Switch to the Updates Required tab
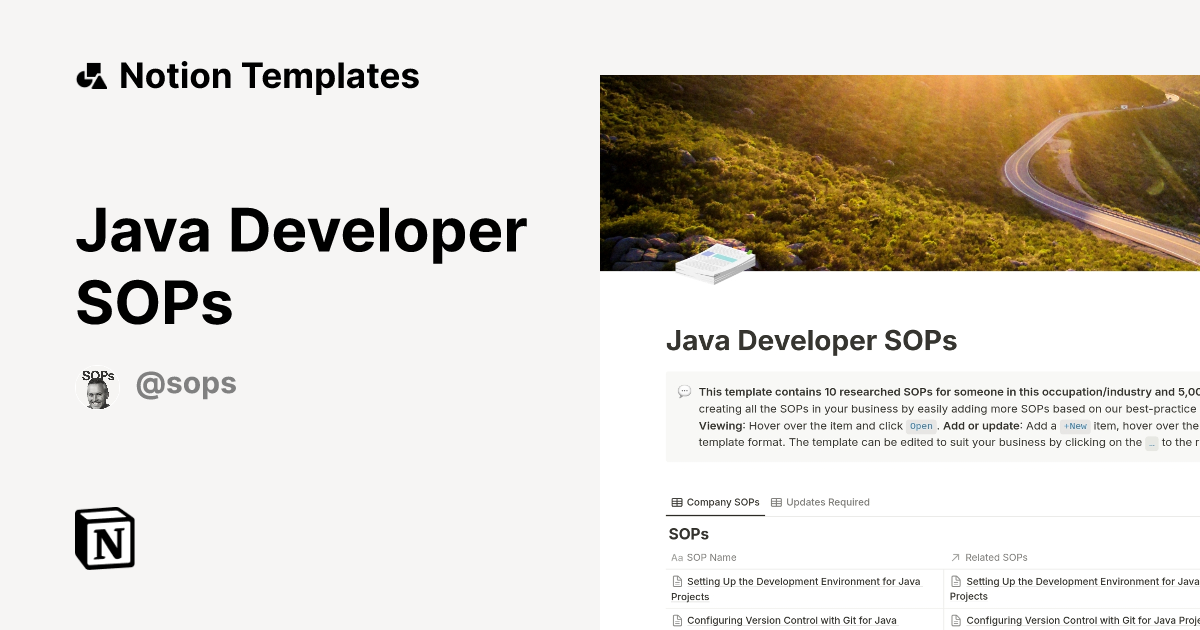 (828, 502)
